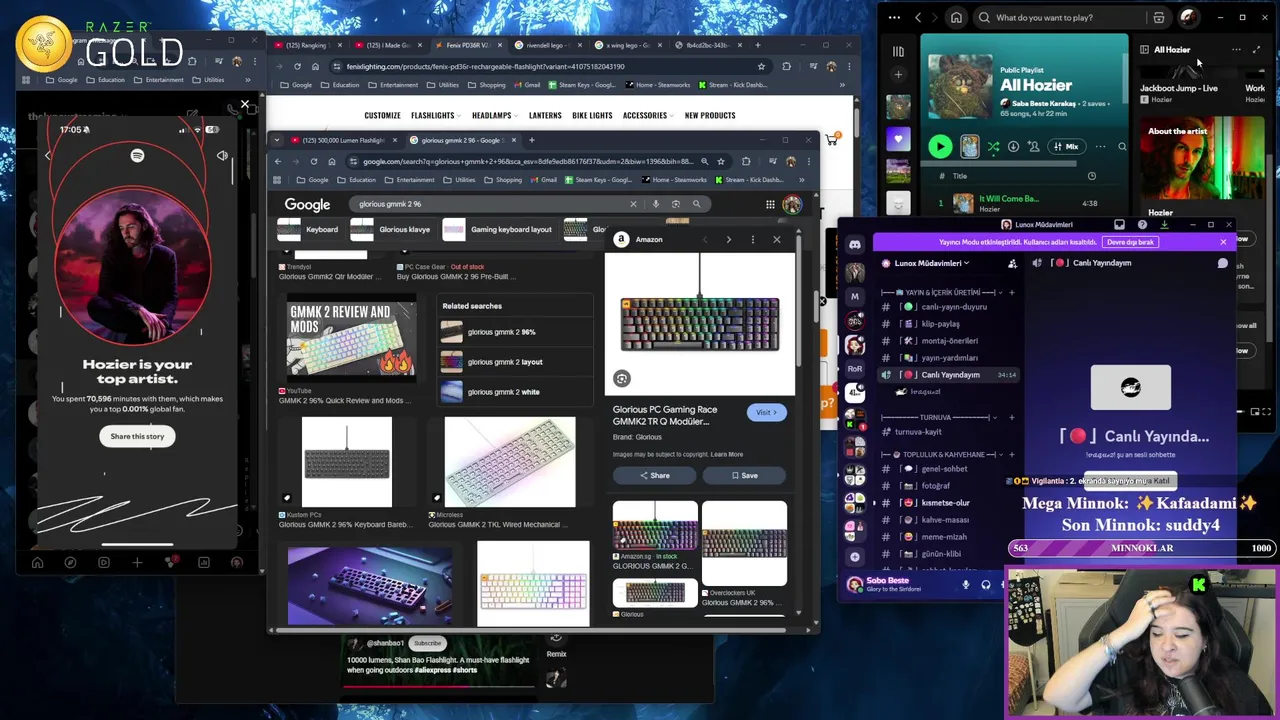Open the RoR server in the Discord sidebar
The image size is (1280, 720).
tap(855, 368)
